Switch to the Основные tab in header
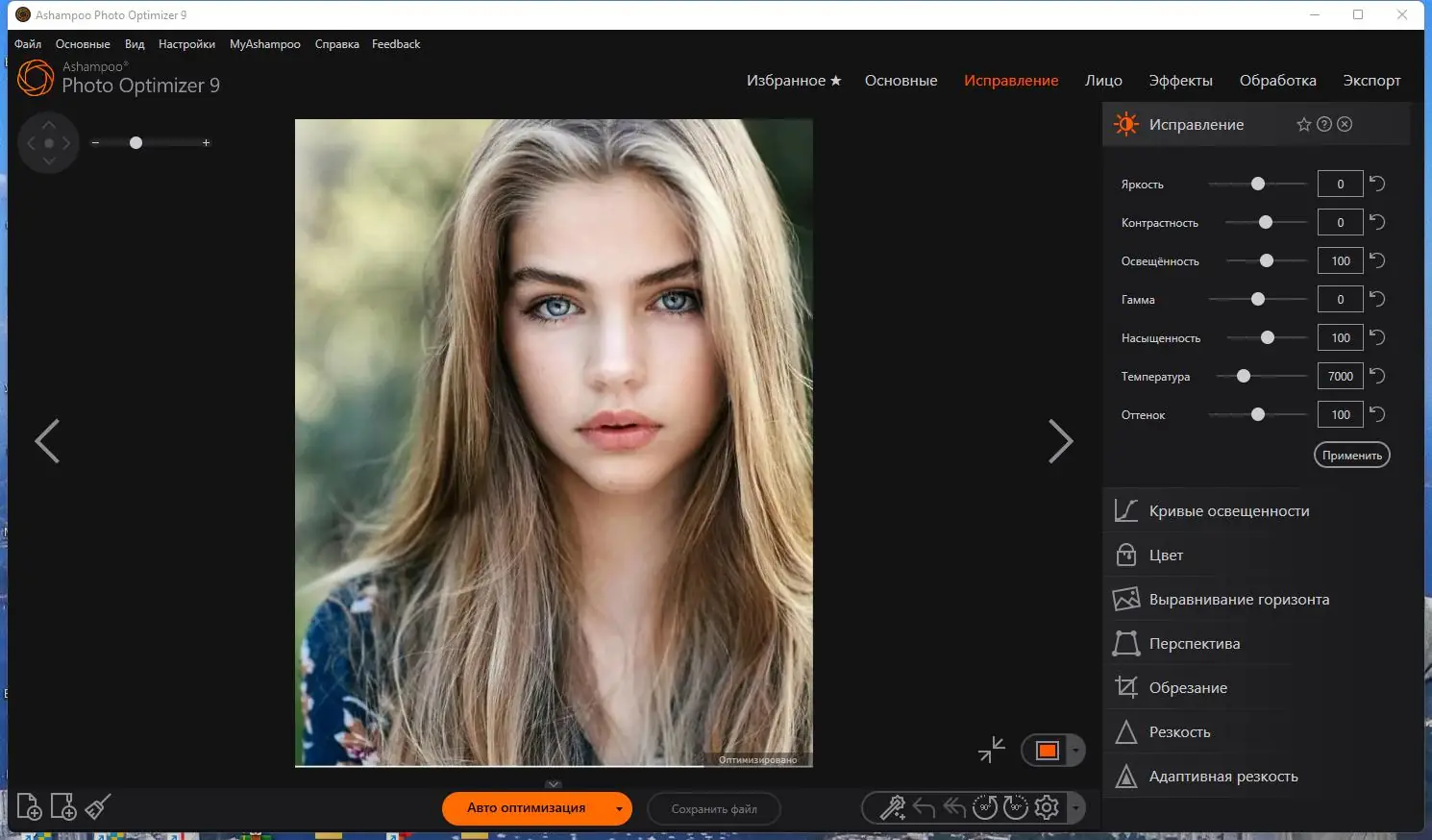The width and height of the screenshot is (1432, 840). pyautogui.click(x=901, y=81)
